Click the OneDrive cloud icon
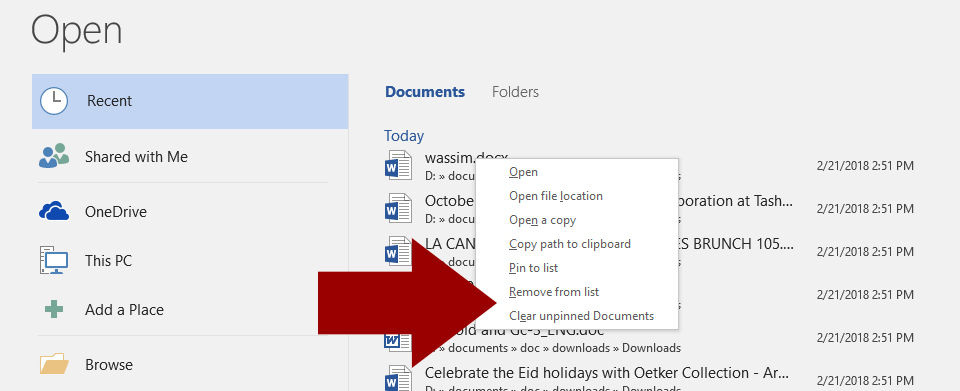 (x=54, y=212)
